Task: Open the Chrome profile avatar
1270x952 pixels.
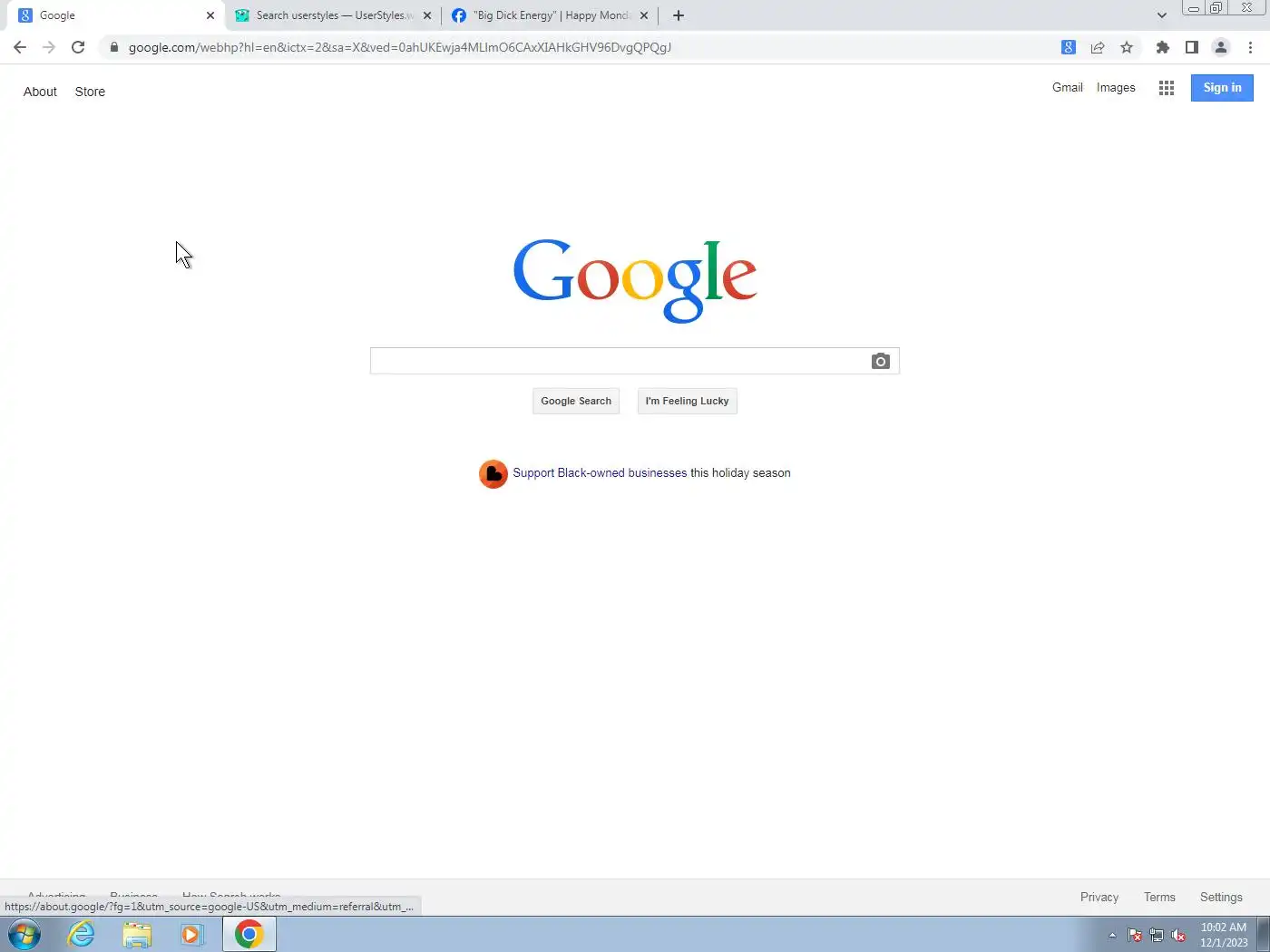Action: coord(1221,47)
